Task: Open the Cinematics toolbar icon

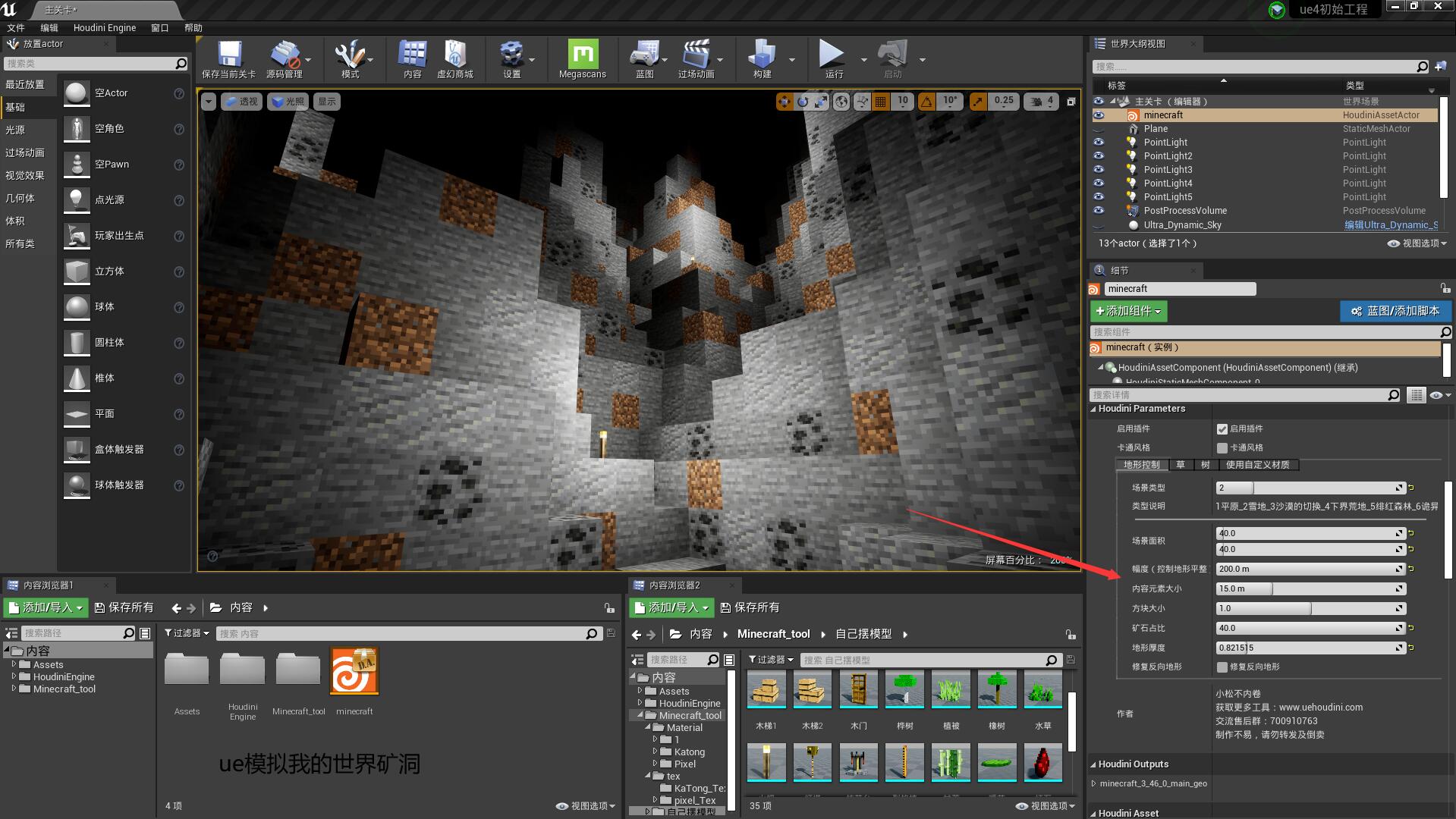Action: pos(696,55)
